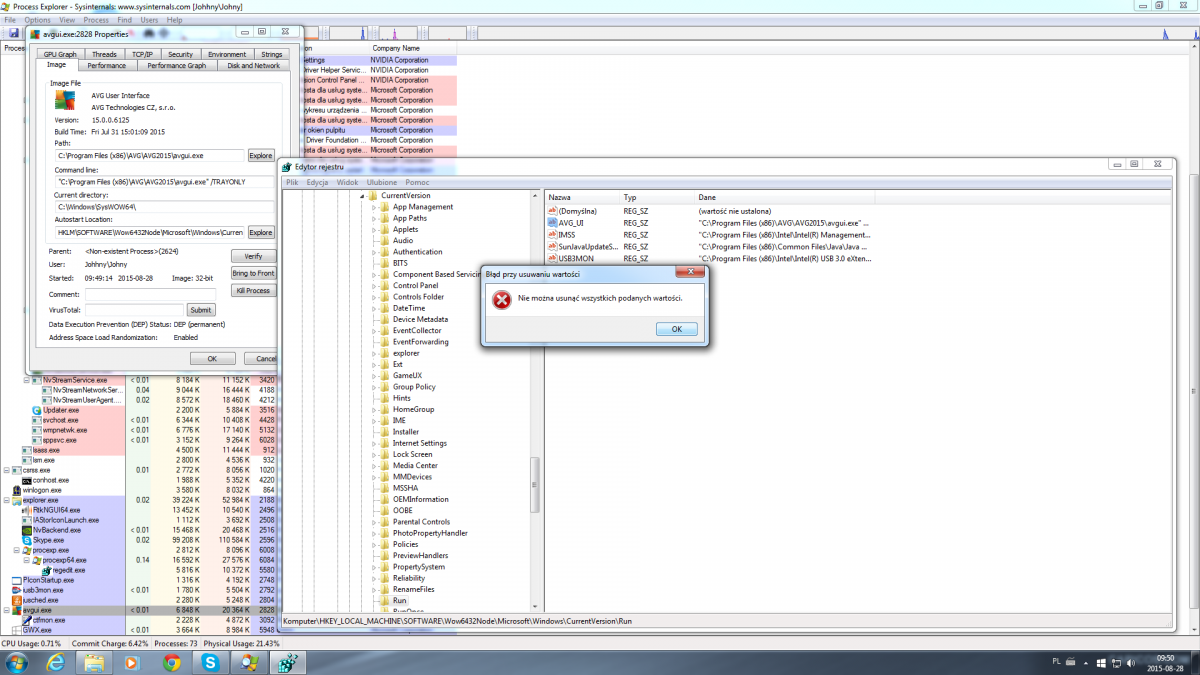The height and width of the screenshot is (675, 1200).
Task: Click the AVG_UI string value icon
Action: tap(552, 223)
